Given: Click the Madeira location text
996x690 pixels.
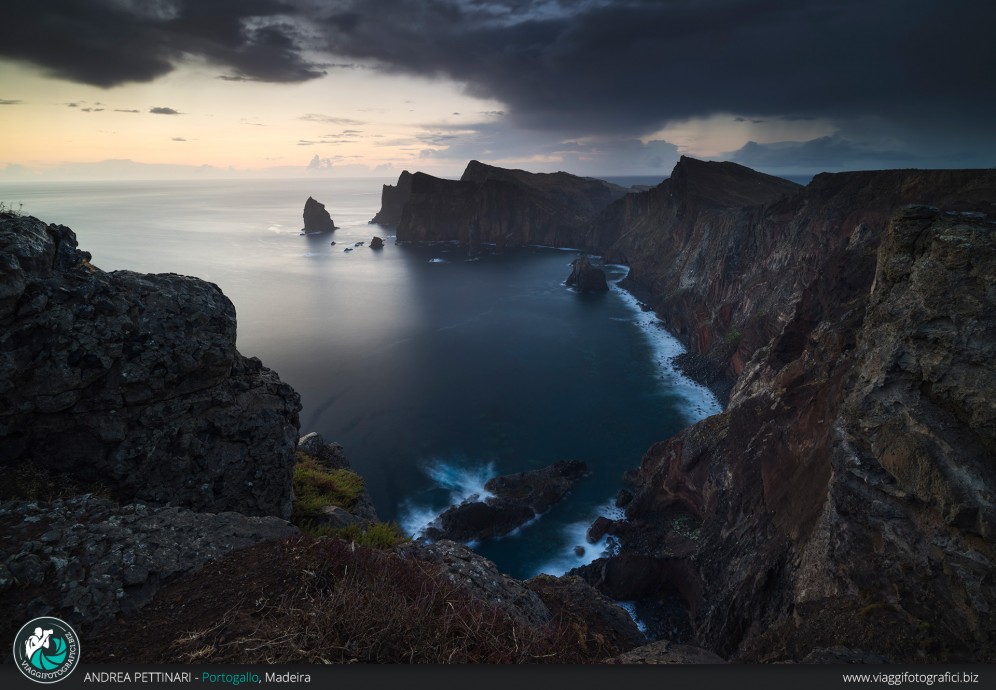Looking at the screenshot, I should pyautogui.click(x=288, y=677).
